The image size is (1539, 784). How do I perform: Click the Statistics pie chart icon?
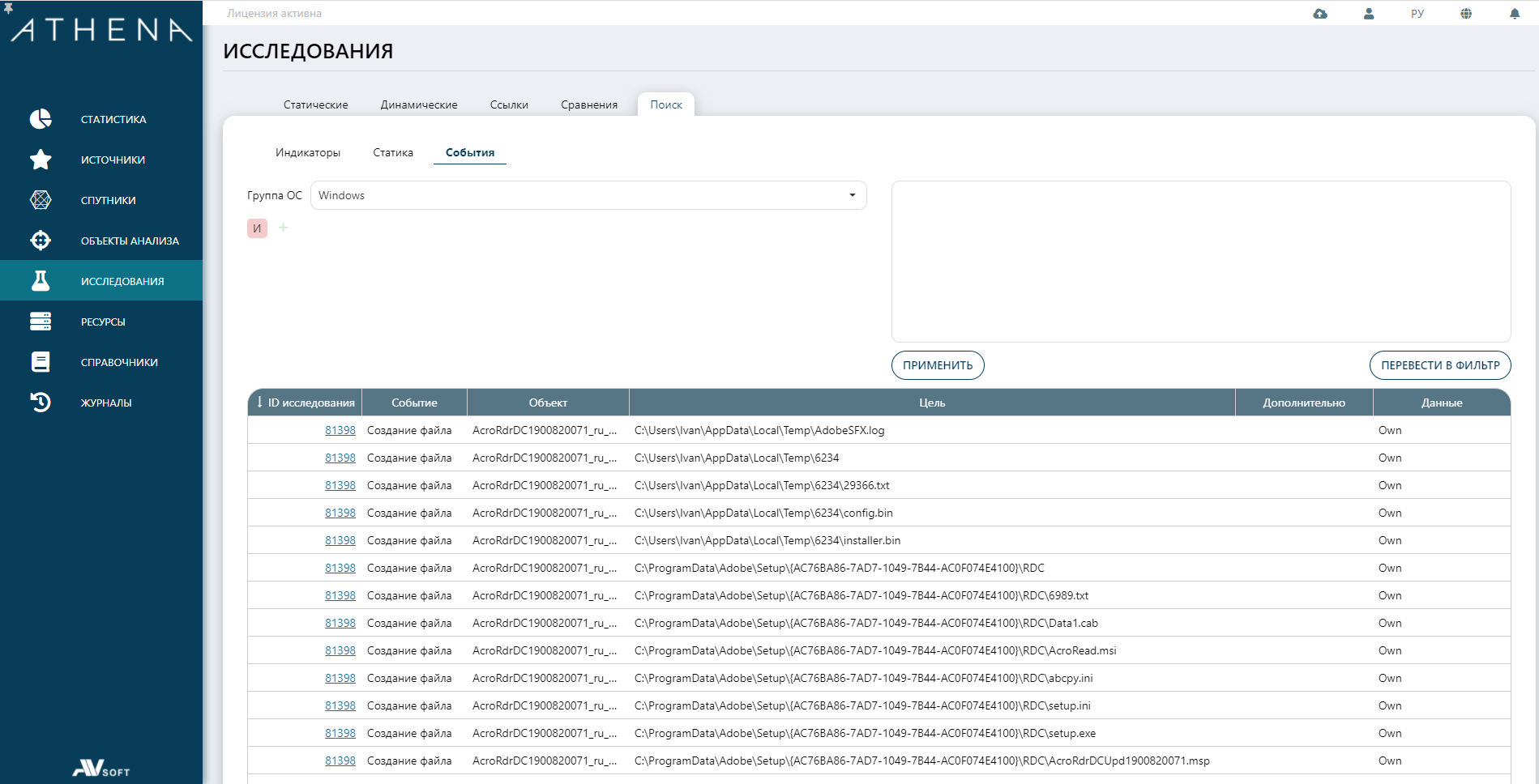coord(41,119)
